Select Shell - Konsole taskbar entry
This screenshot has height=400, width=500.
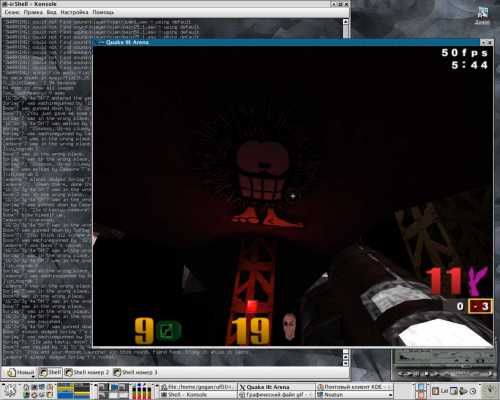[198, 395]
